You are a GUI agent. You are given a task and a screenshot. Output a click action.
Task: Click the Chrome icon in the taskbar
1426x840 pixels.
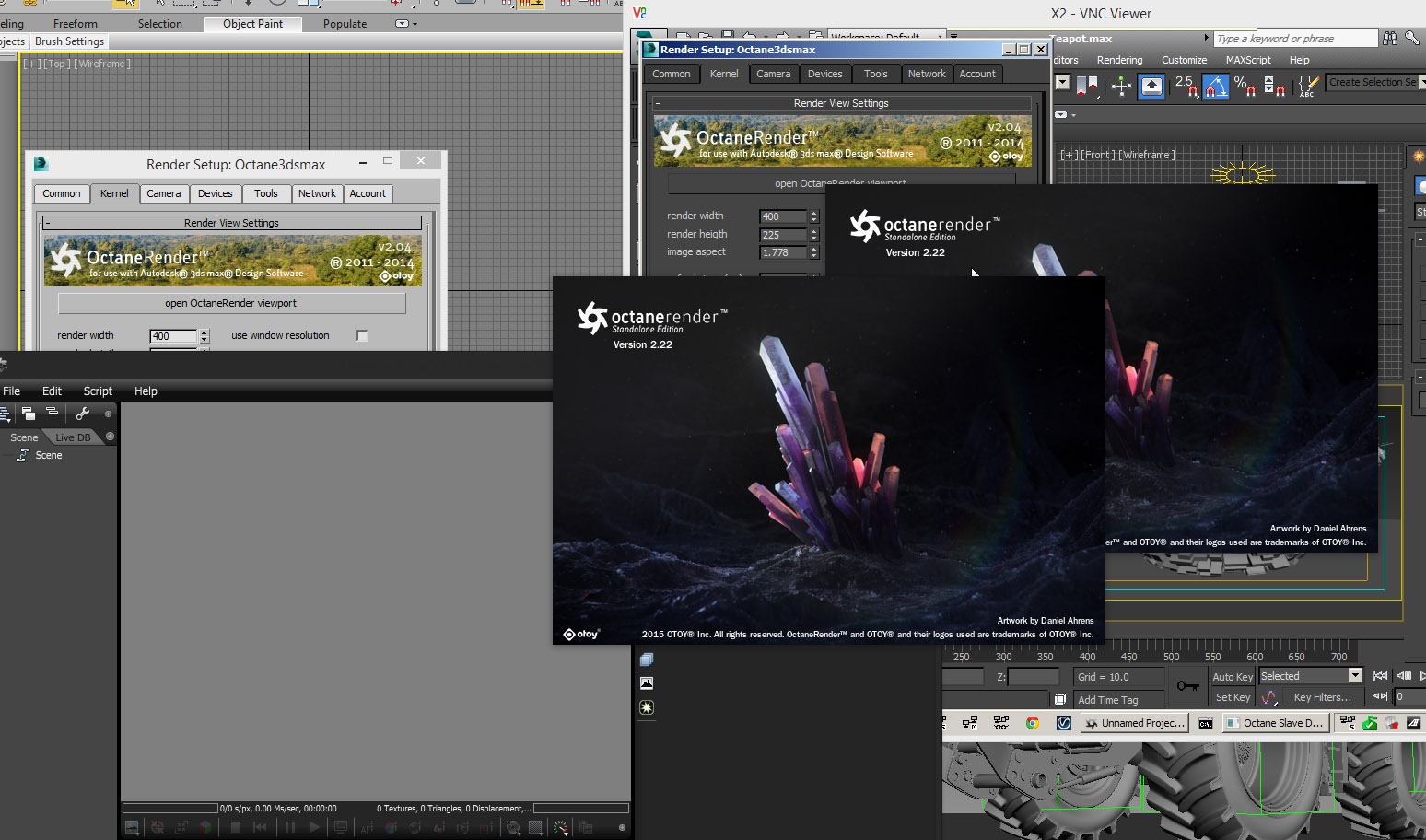[1033, 723]
